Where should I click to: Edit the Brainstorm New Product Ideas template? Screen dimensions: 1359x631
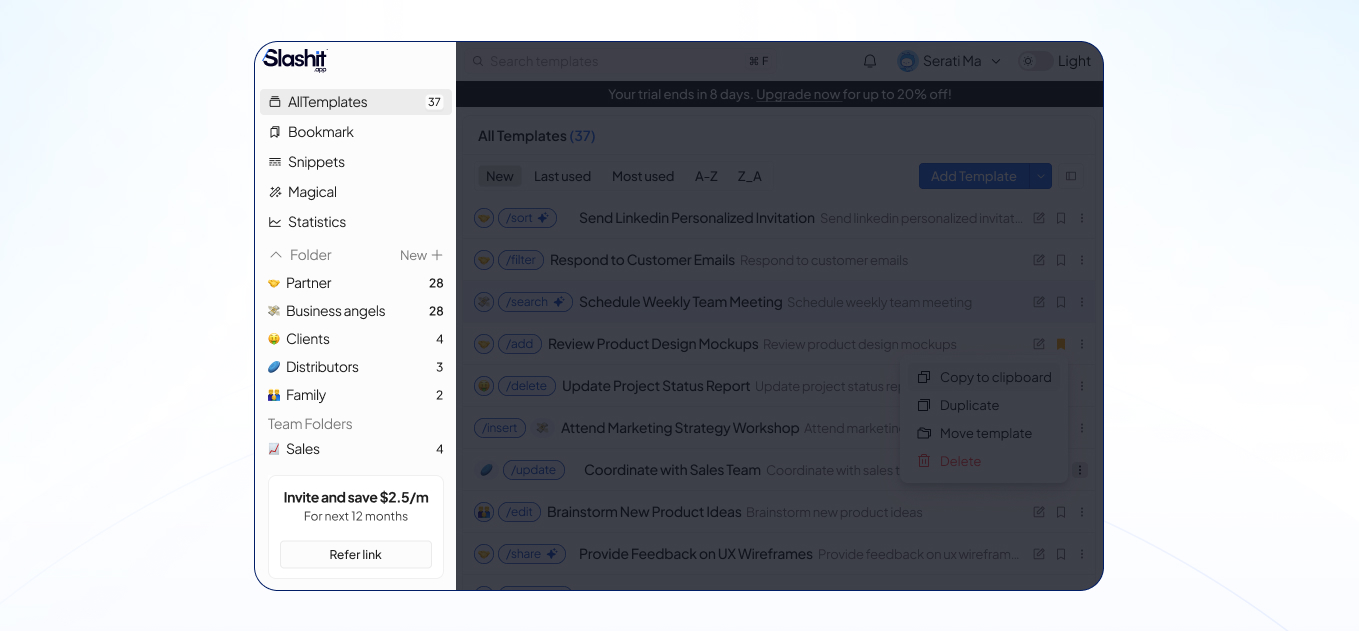[x=1039, y=512]
